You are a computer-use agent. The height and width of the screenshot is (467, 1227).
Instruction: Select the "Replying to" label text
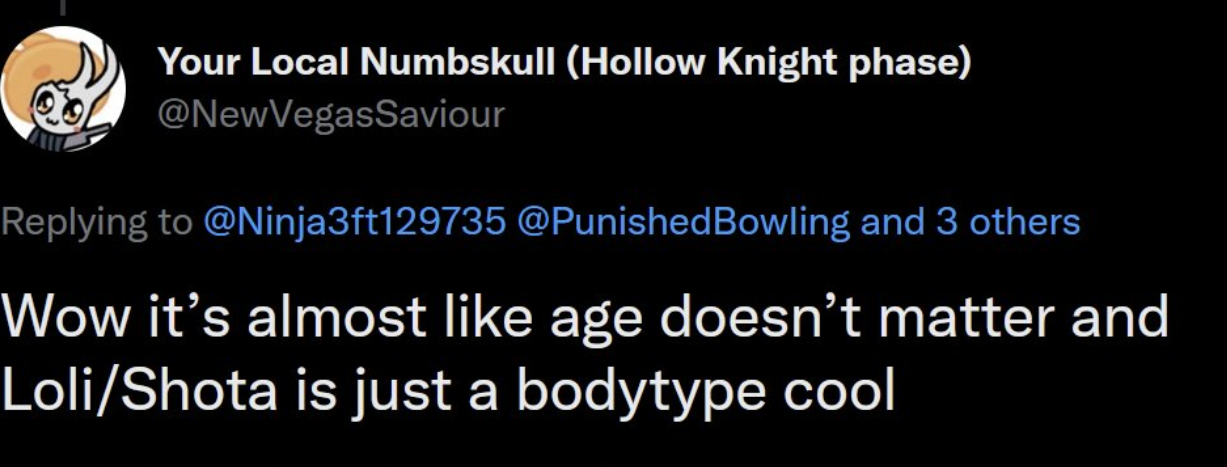(96, 220)
